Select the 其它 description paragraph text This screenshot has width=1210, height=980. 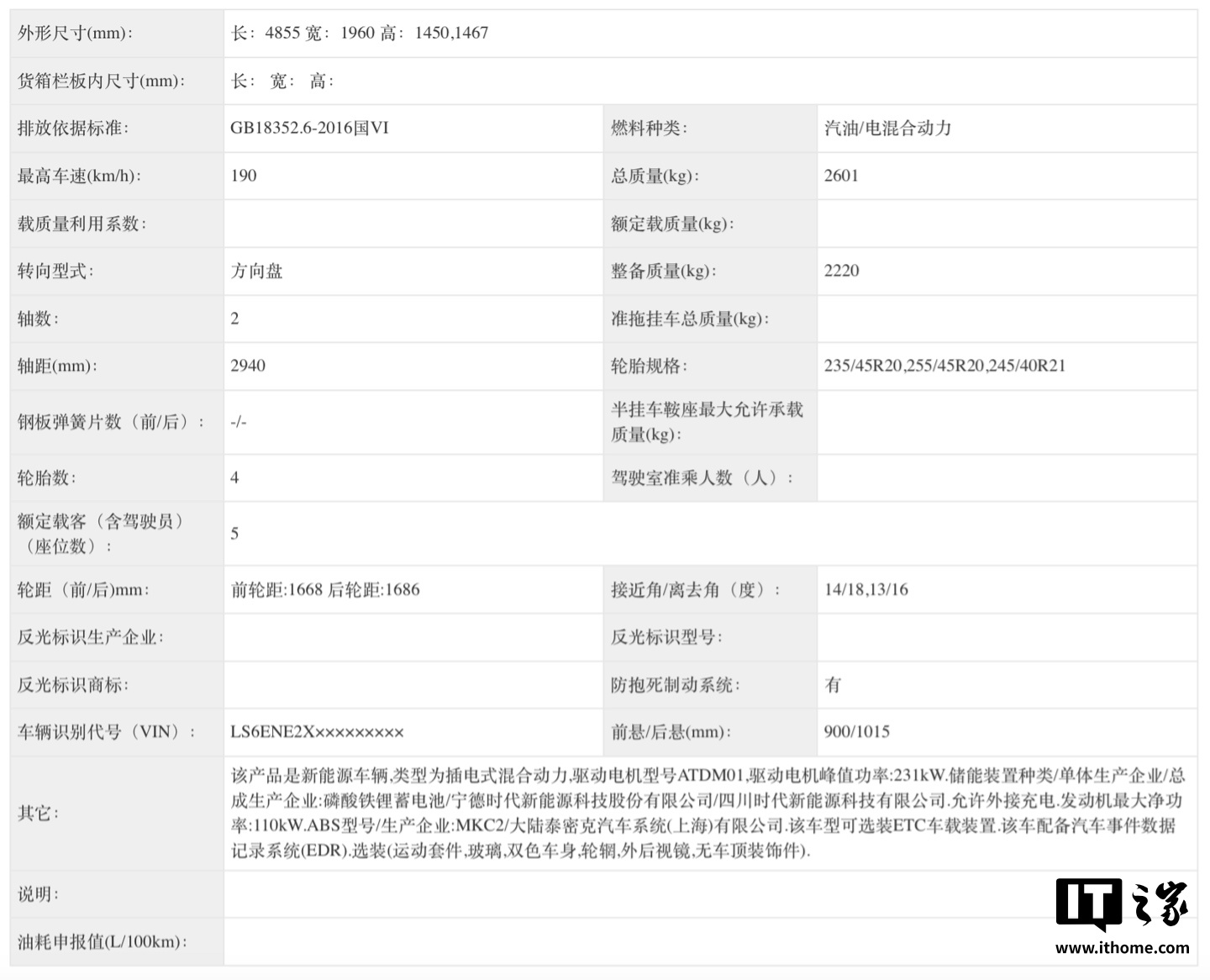coord(708,814)
